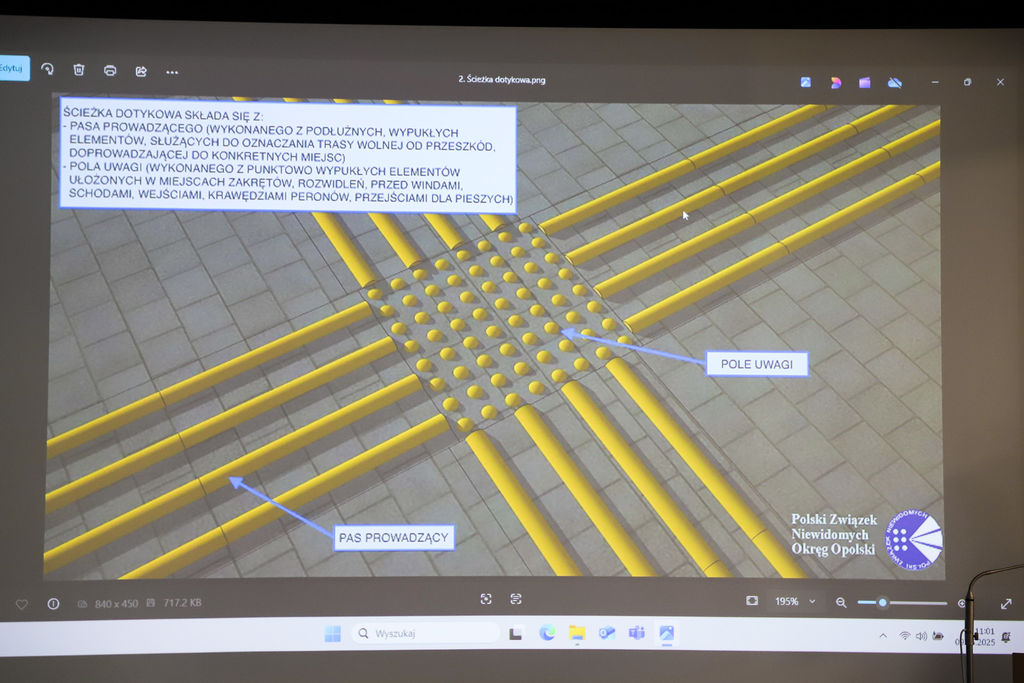The image size is (1024, 683).
Task: Open the three-dot more options menu
Action: (172, 72)
